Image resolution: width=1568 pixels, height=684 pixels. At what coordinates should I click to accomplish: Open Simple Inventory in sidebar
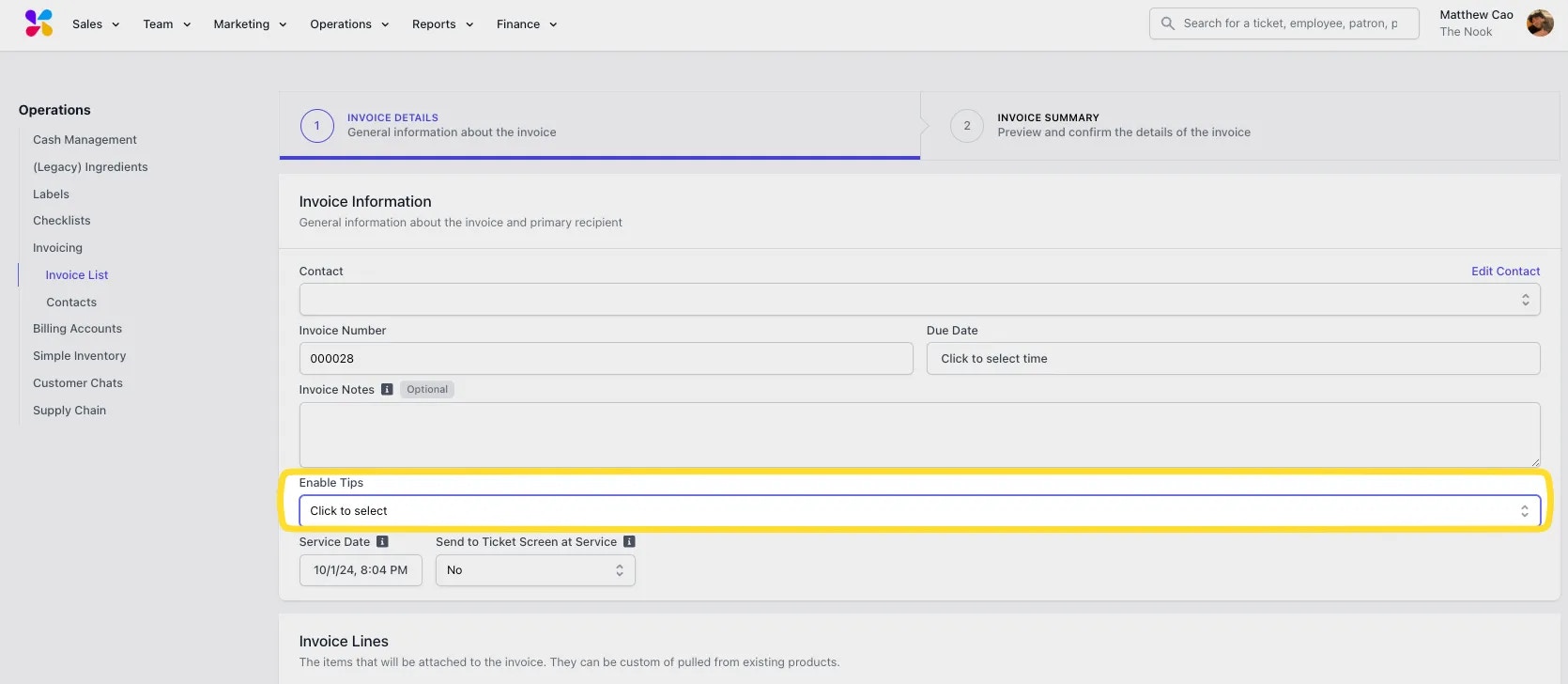point(79,356)
